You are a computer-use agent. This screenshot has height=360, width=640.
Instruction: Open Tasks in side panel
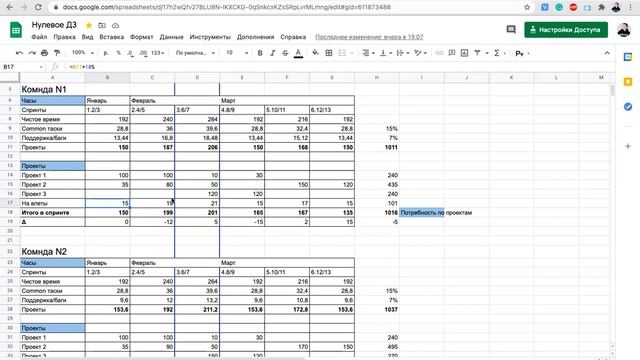click(x=628, y=107)
